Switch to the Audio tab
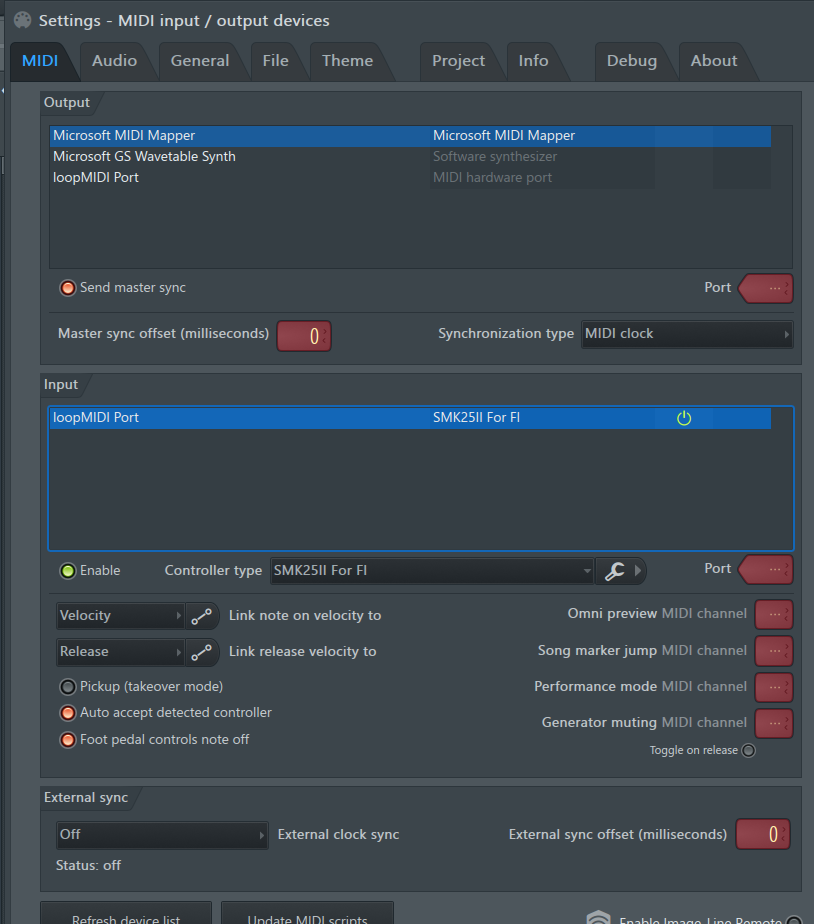814x924 pixels. 114,61
